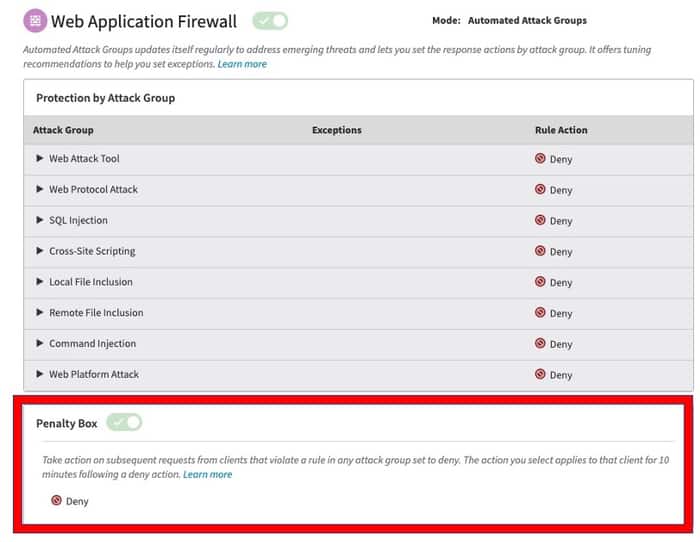Open Learn more link in Penalty Box

(207, 474)
